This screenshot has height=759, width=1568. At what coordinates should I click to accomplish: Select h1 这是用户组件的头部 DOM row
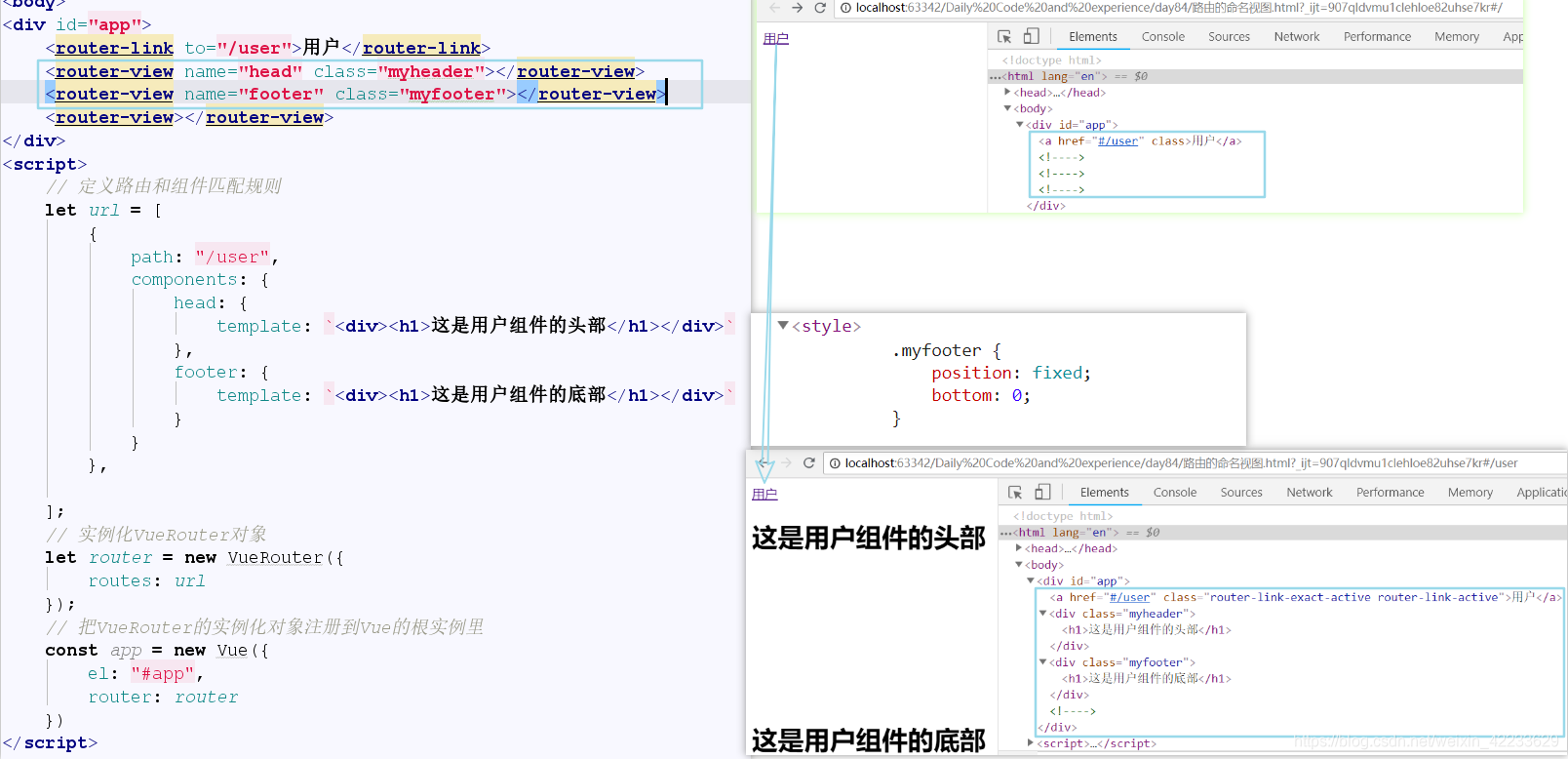[1147, 629]
